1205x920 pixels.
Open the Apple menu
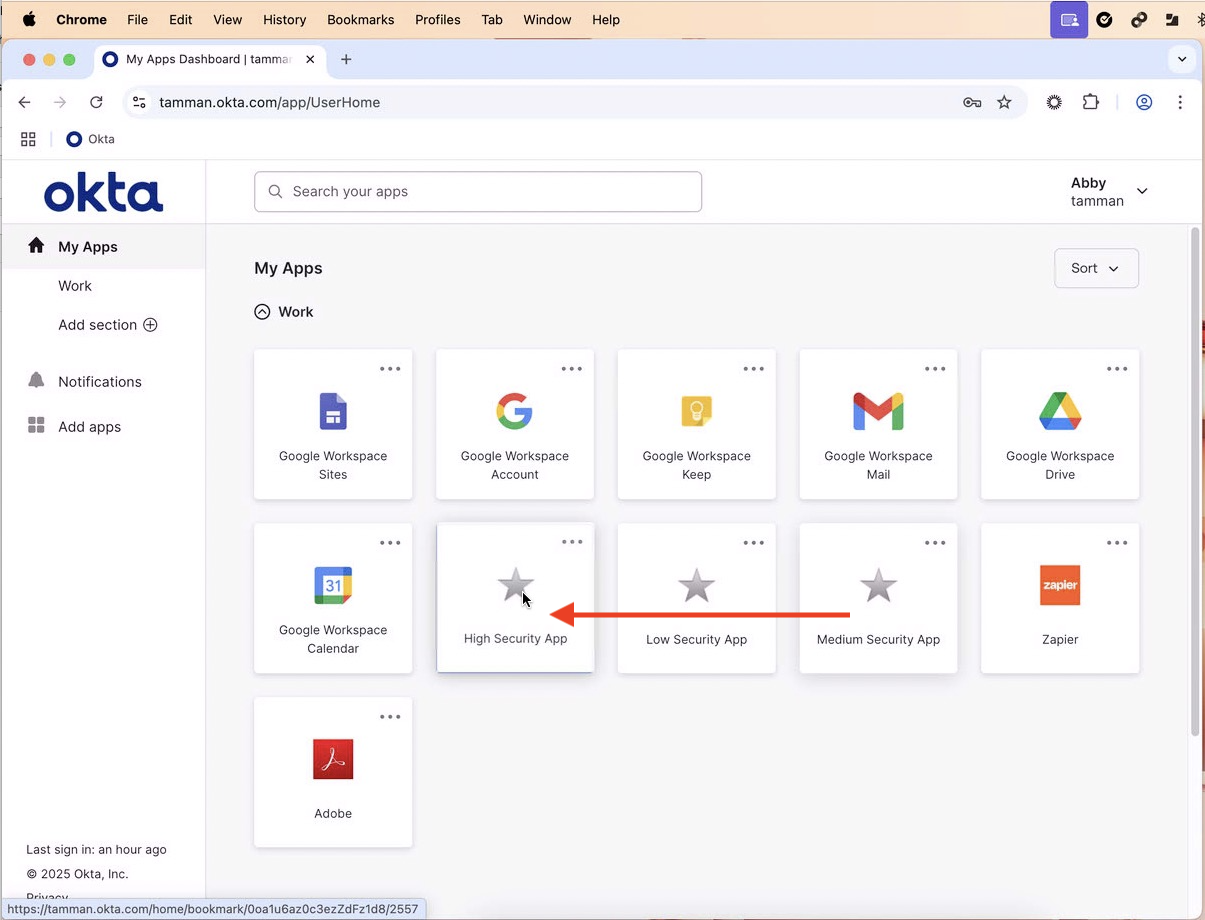pyautogui.click(x=29, y=19)
